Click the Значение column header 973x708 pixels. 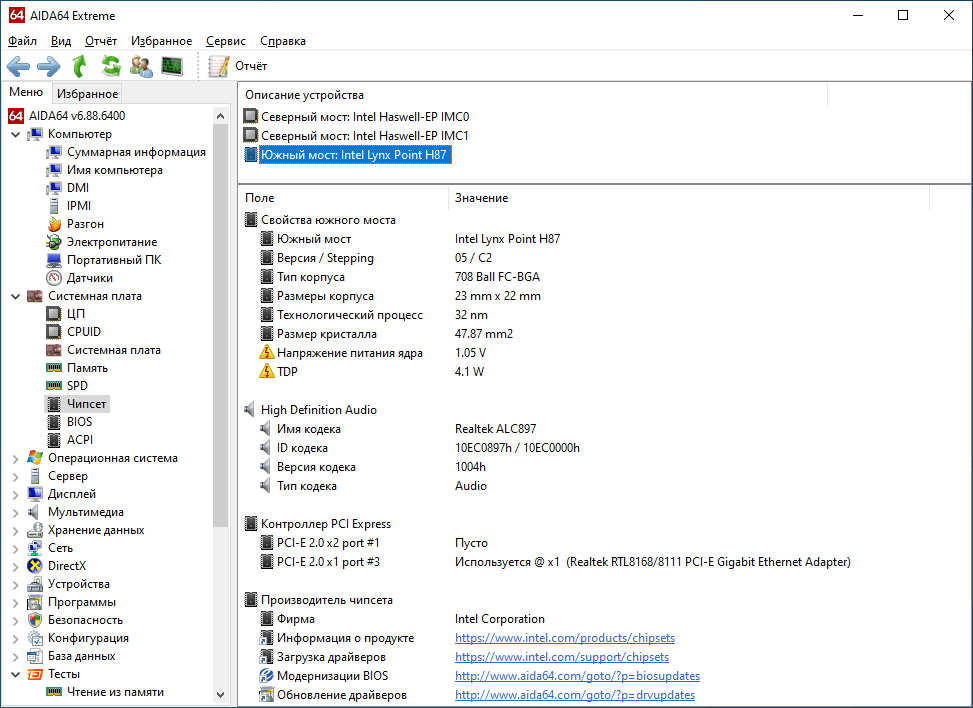pyautogui.click(x=689, y=198)
